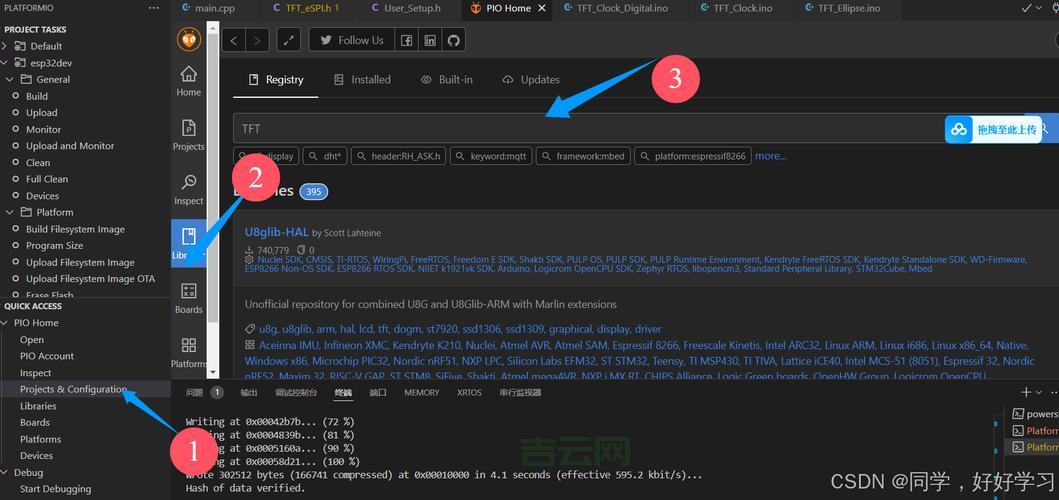Open the PIO Home sidebar icon
The height and width of the screenshot is (500, 1059).
click(188, 80)
